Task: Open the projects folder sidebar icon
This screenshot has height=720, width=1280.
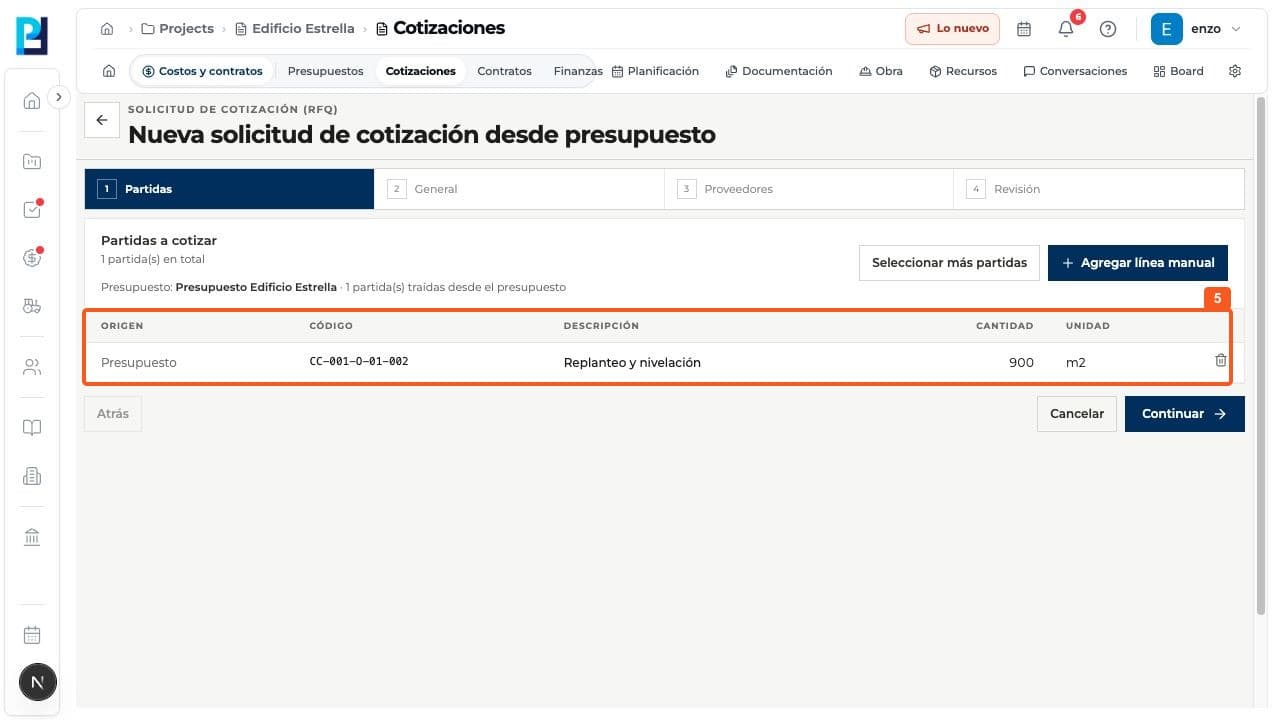Action: coord(32,161)
